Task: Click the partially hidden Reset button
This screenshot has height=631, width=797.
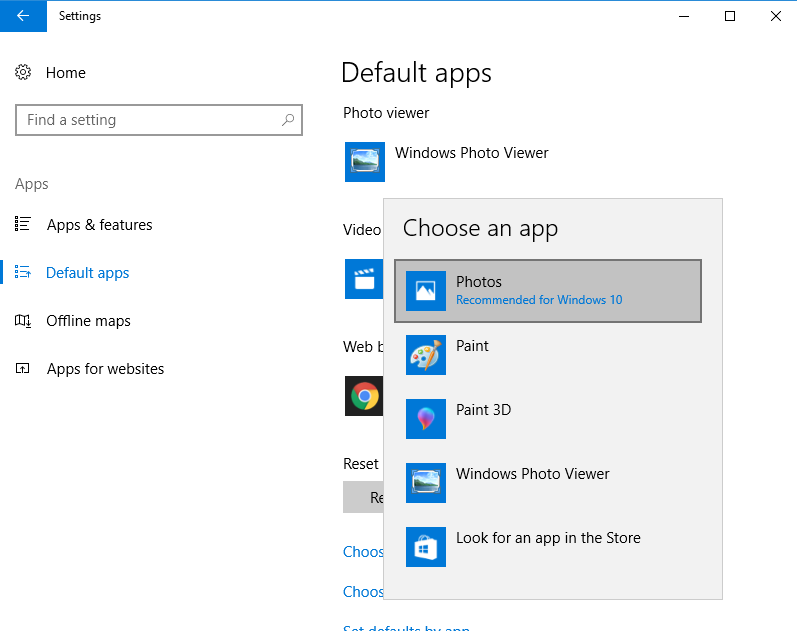Action: [363, 497]
